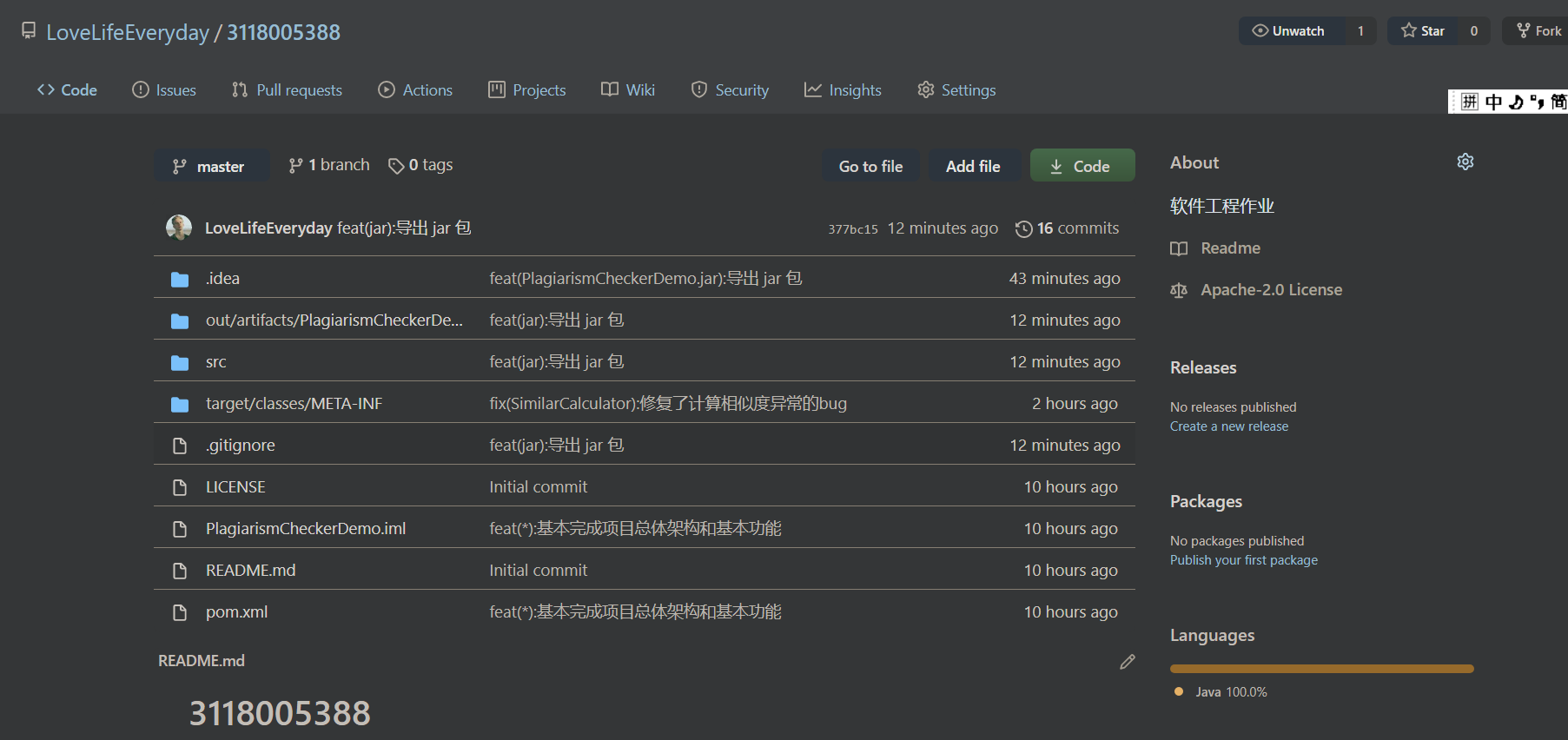Click the history clock icon beside 16 commits
The image size is (1568, 740).
coord(1024,228)
